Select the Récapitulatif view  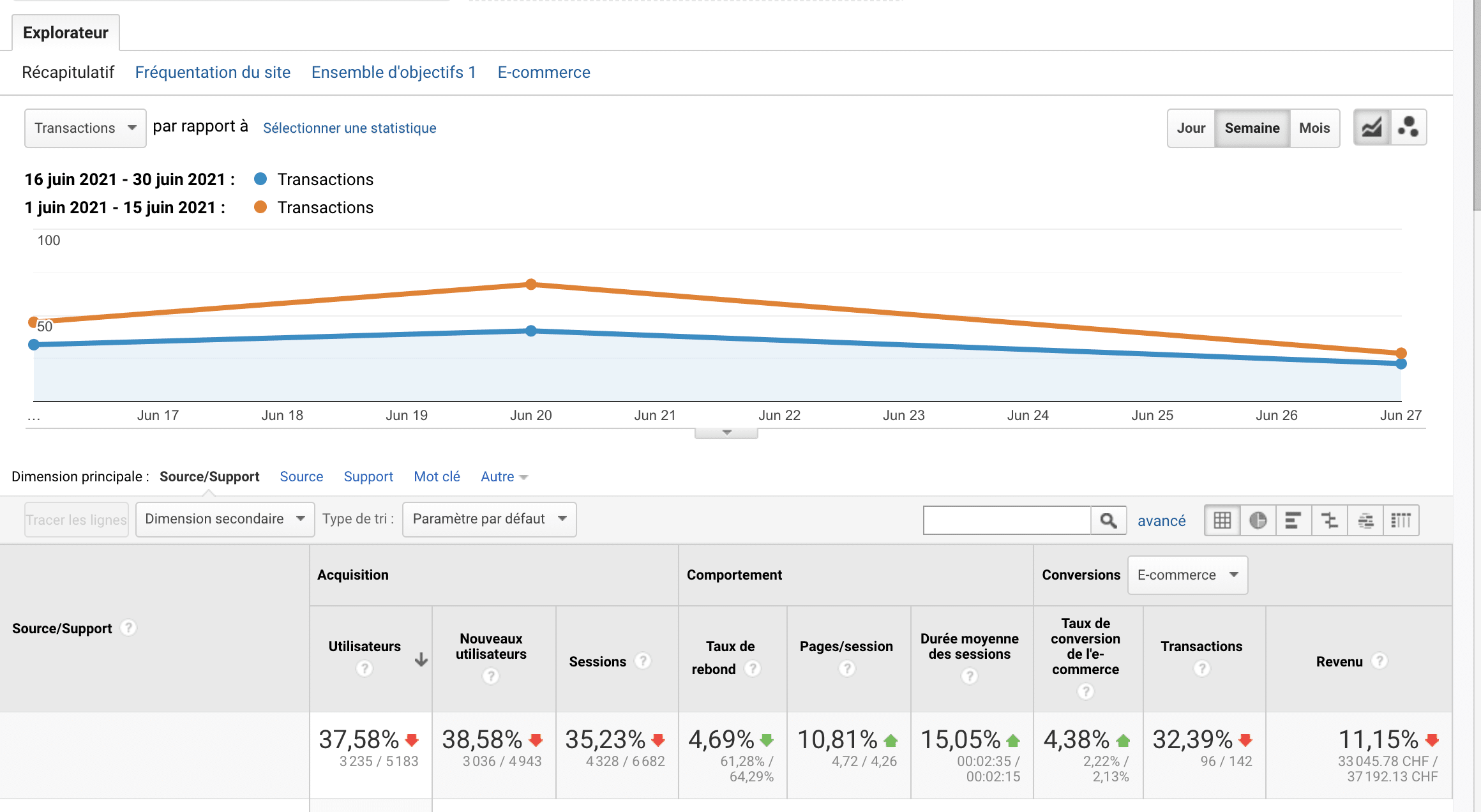68,72
